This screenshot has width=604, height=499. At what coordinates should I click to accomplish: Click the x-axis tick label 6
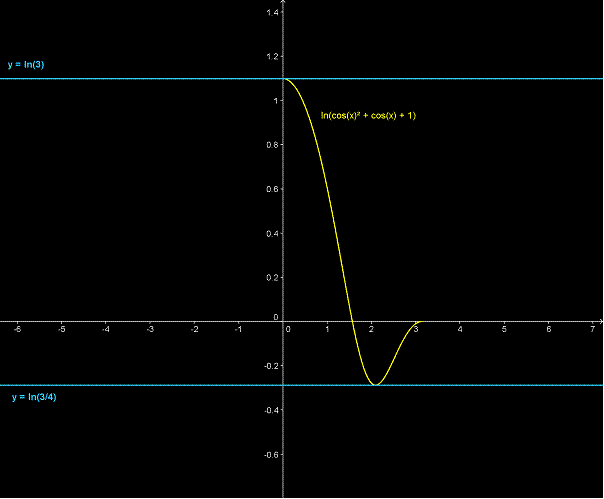coord(548,328)
